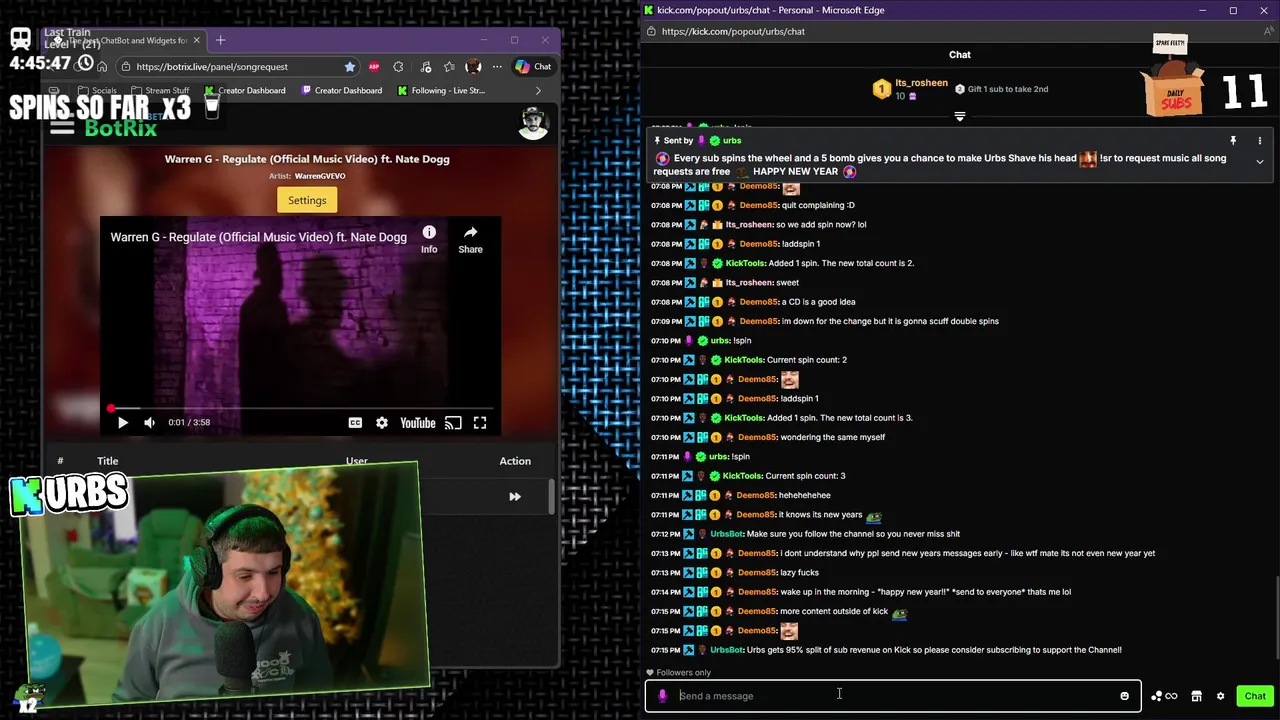
Task: Open chat settings gear
Action: 1220,696
